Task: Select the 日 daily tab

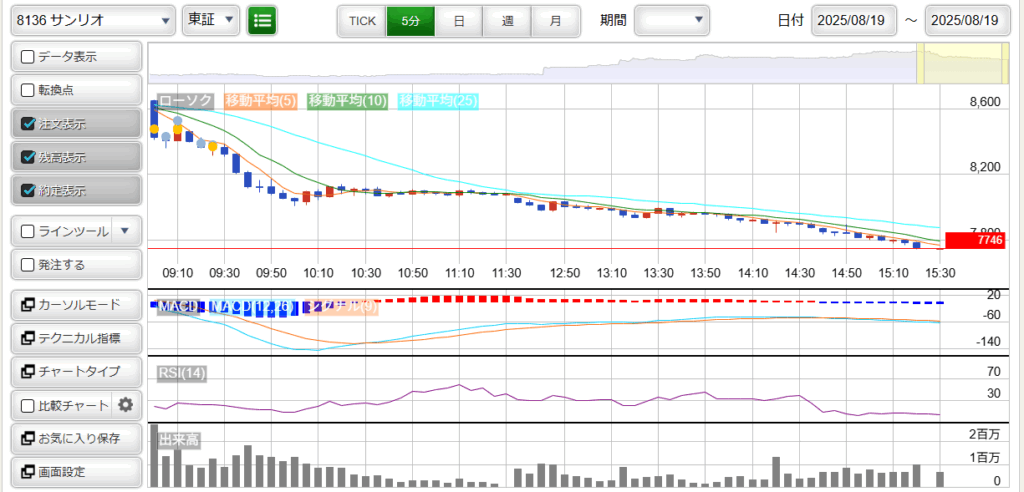Action: coord(459,21)
